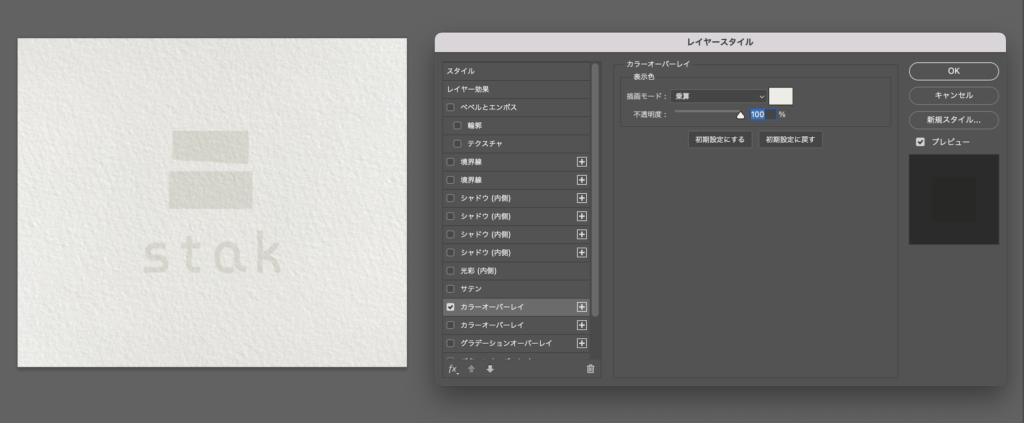This screenshot has width=1024, height=423.
Task: Click plus icon beside unchecked カラーオーバーレイ
Action: [x=582, y=325]
